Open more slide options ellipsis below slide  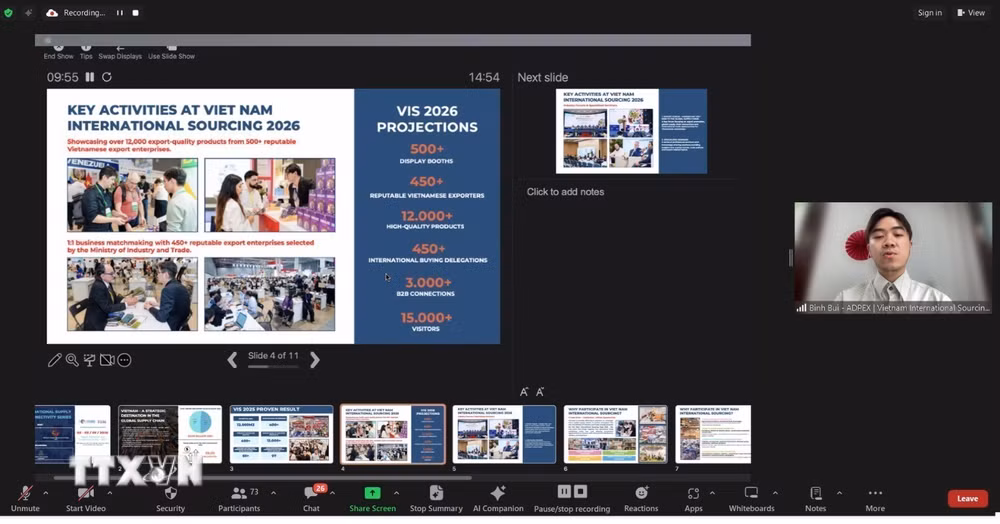124,360
